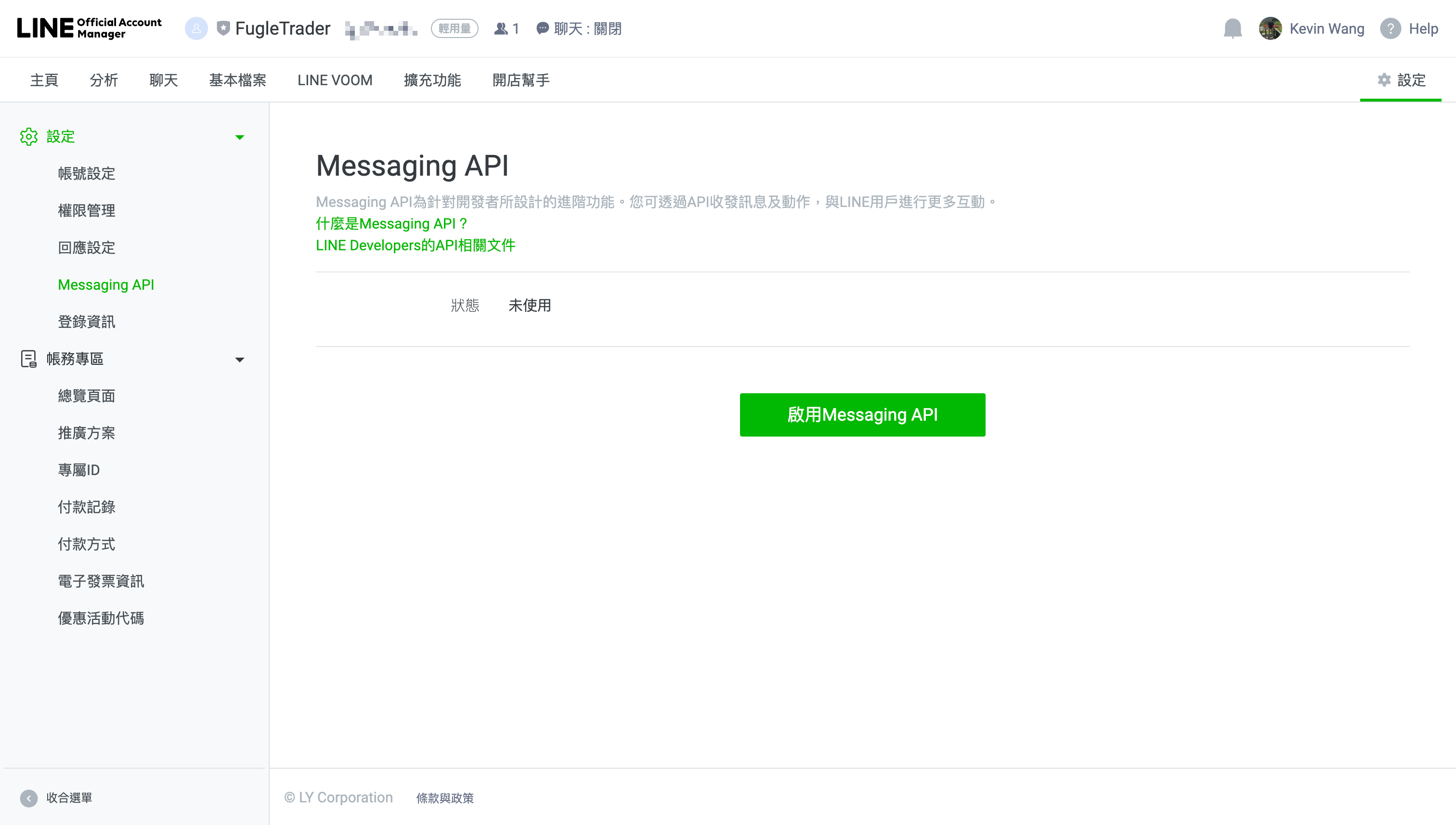This screenshot has width=1456, height=825.
Task: Click the Help question mark icon
Action: [x=1390, y=28]
